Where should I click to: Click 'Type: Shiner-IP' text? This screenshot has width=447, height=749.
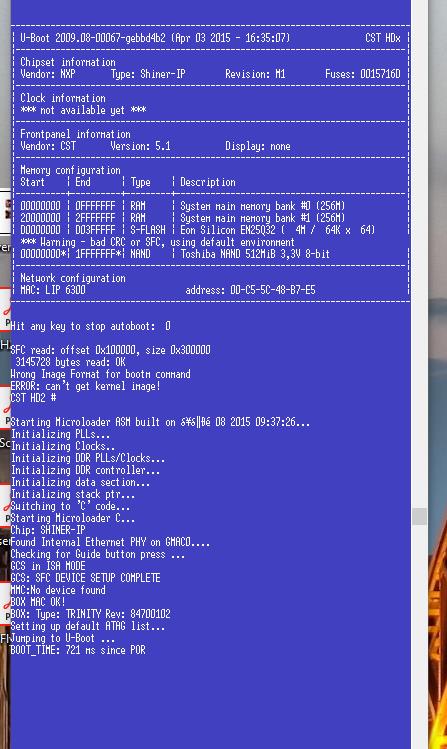[148, 74]
